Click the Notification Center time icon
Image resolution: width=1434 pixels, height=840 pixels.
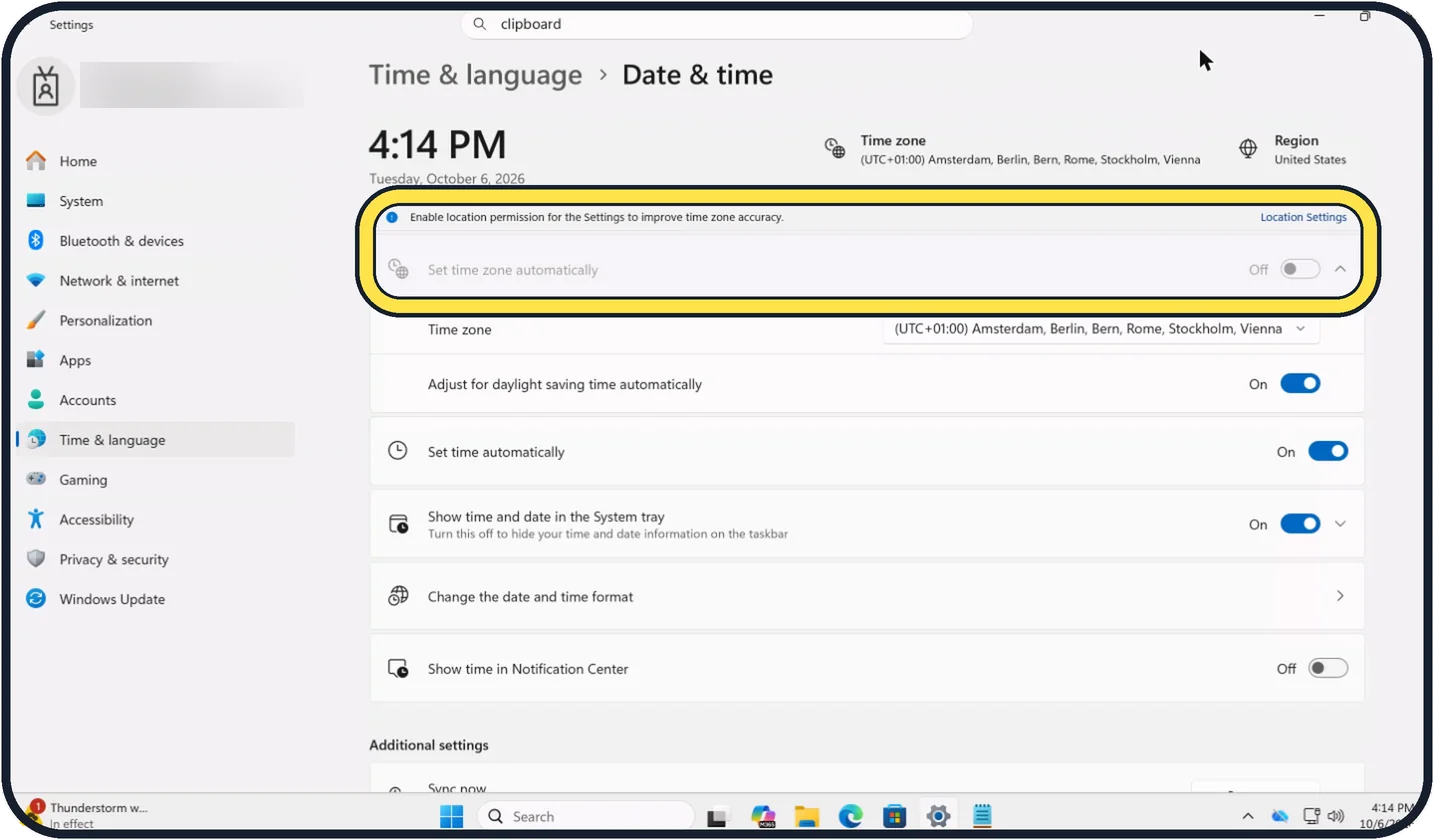398,668
